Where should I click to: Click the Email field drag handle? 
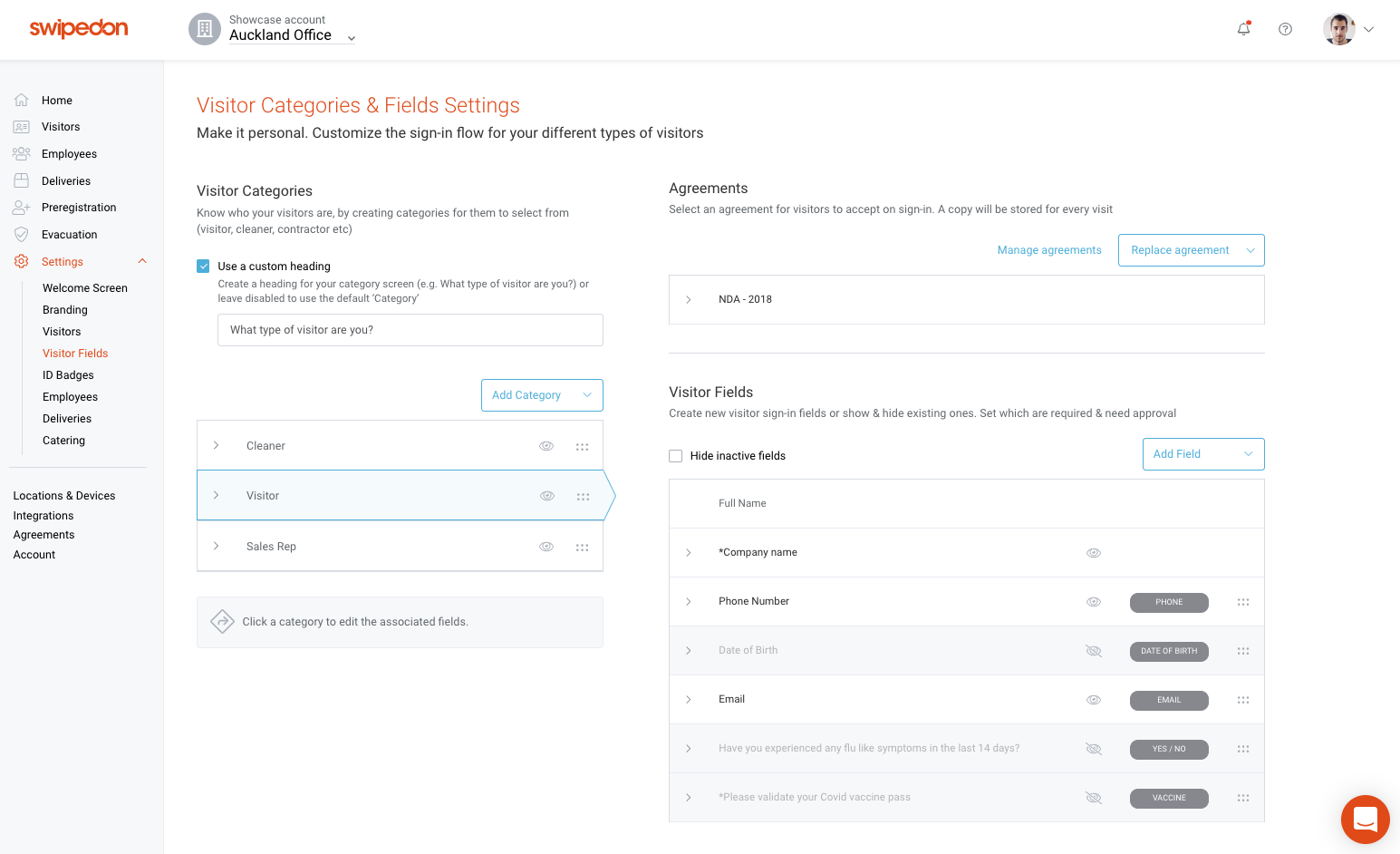[x=1243, y=700]
